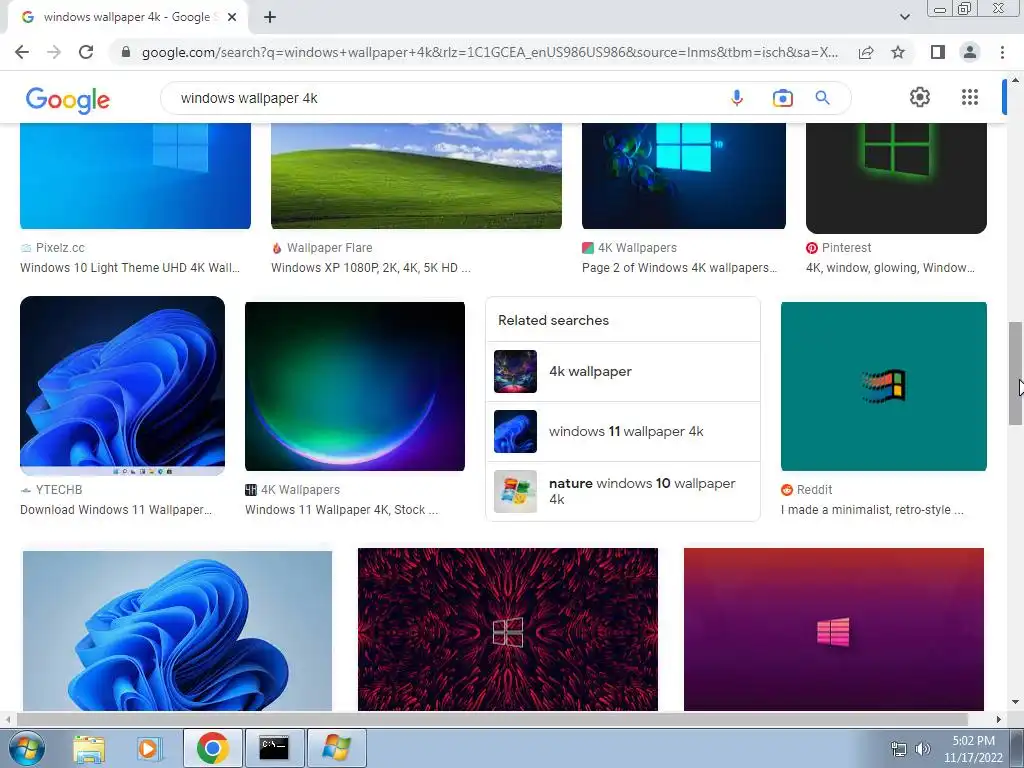
Task: Close the windows wallpaper 4k tab
Action: 232,18
